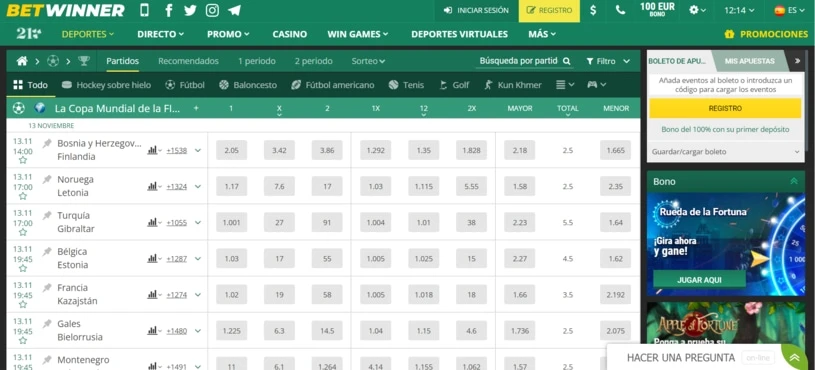
Task: Open the language ES selector
Action: point(789,10)
